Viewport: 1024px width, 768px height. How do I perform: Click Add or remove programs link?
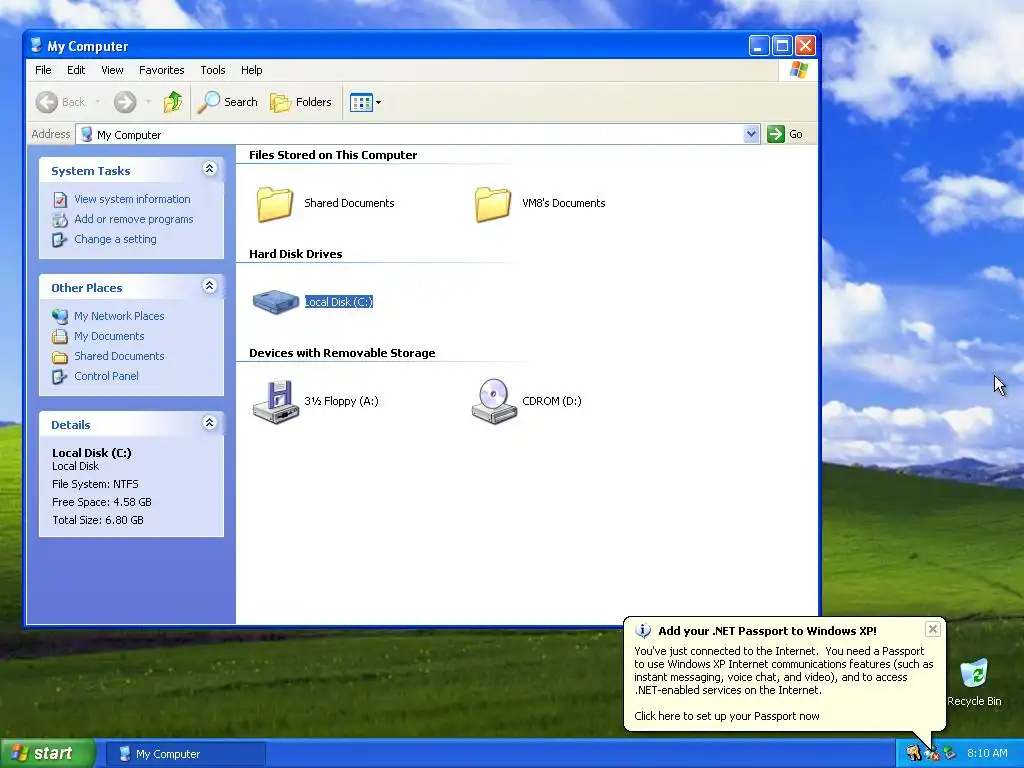(134, 219)
